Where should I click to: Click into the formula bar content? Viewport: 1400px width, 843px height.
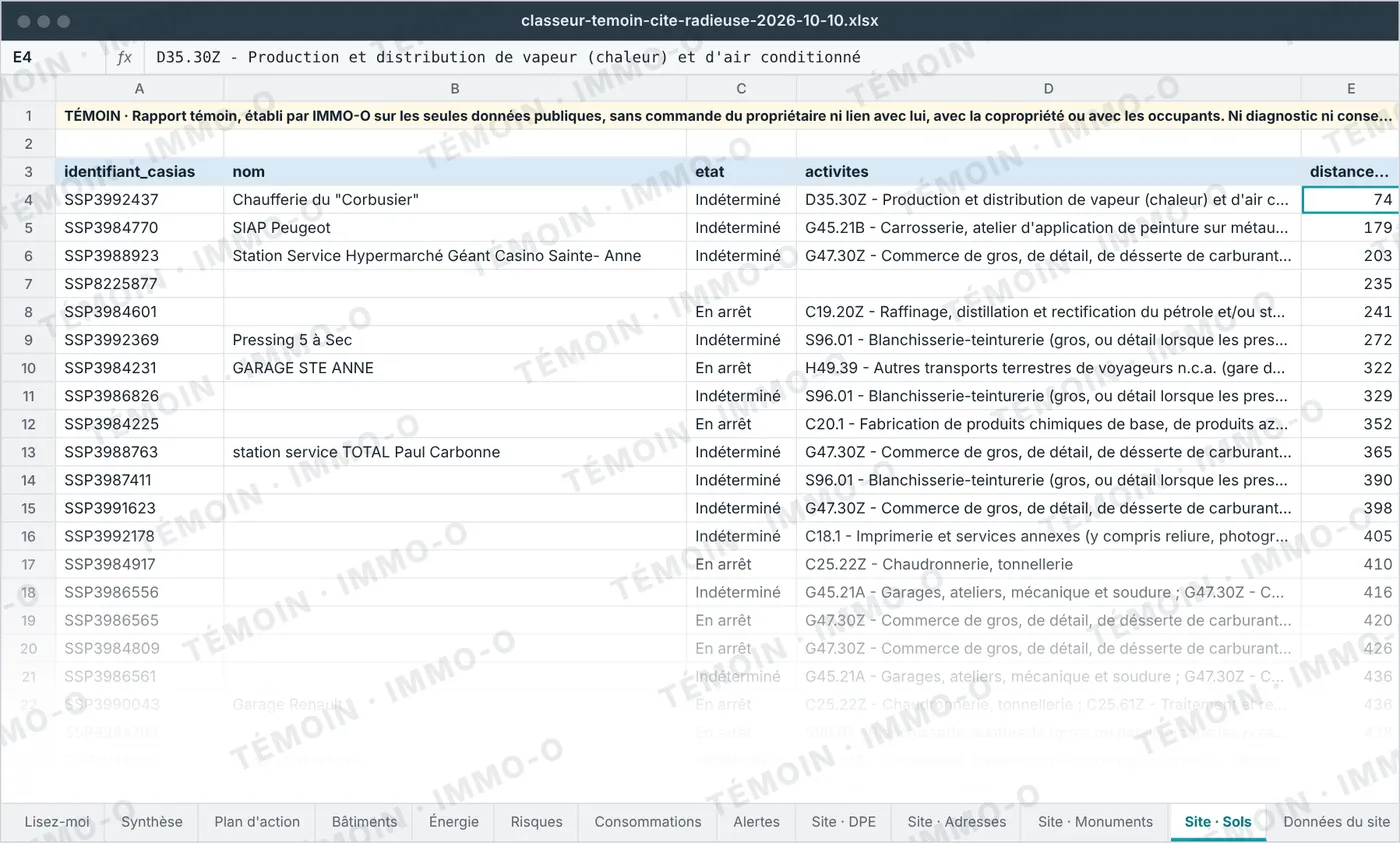click(x=770, y=58)
